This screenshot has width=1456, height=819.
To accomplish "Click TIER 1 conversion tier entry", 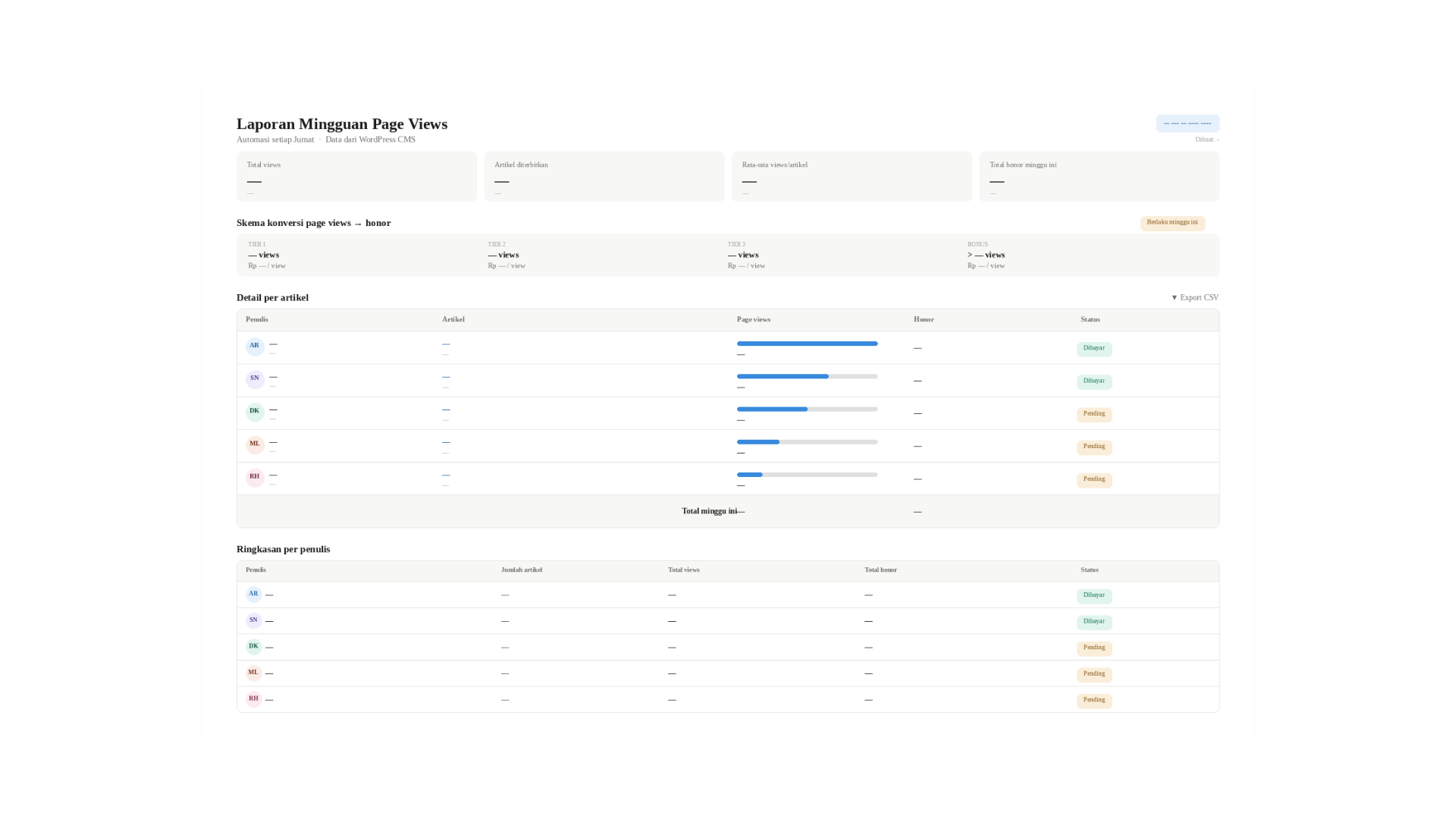I will click(x=267, y=256).
